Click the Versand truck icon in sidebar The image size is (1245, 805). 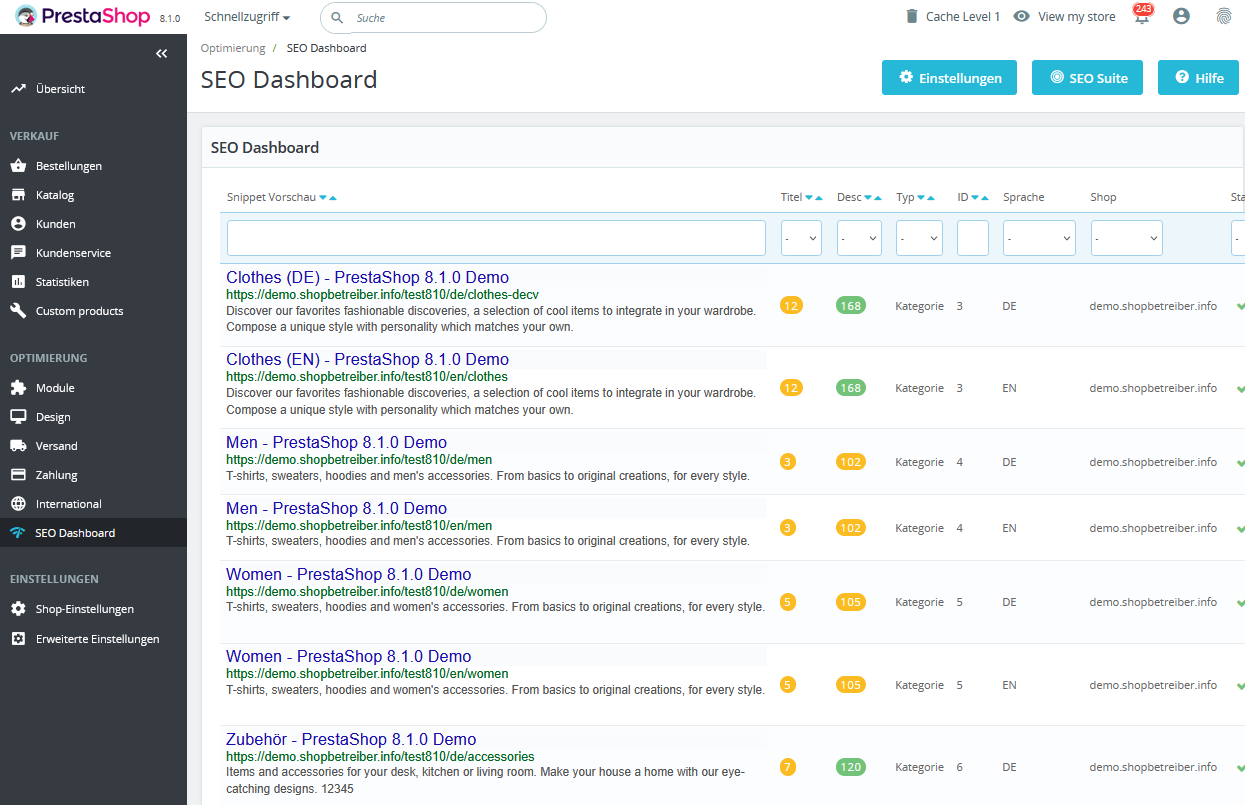[18, 446]
